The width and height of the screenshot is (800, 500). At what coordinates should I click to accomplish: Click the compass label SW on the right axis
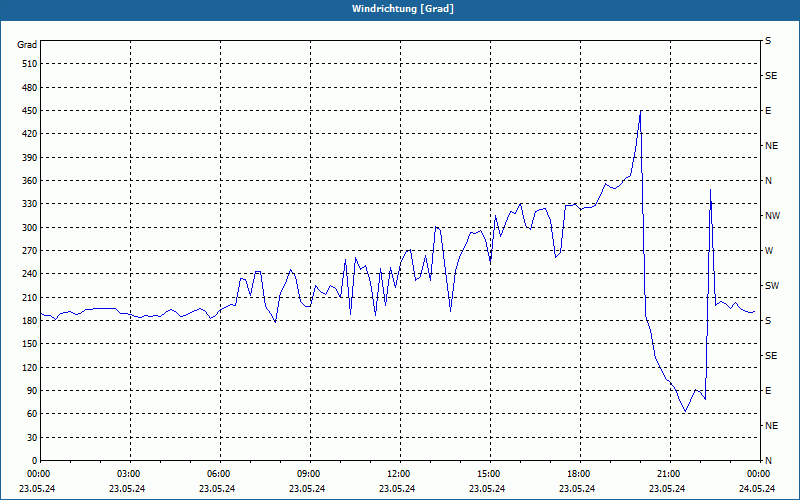[772, 286]
